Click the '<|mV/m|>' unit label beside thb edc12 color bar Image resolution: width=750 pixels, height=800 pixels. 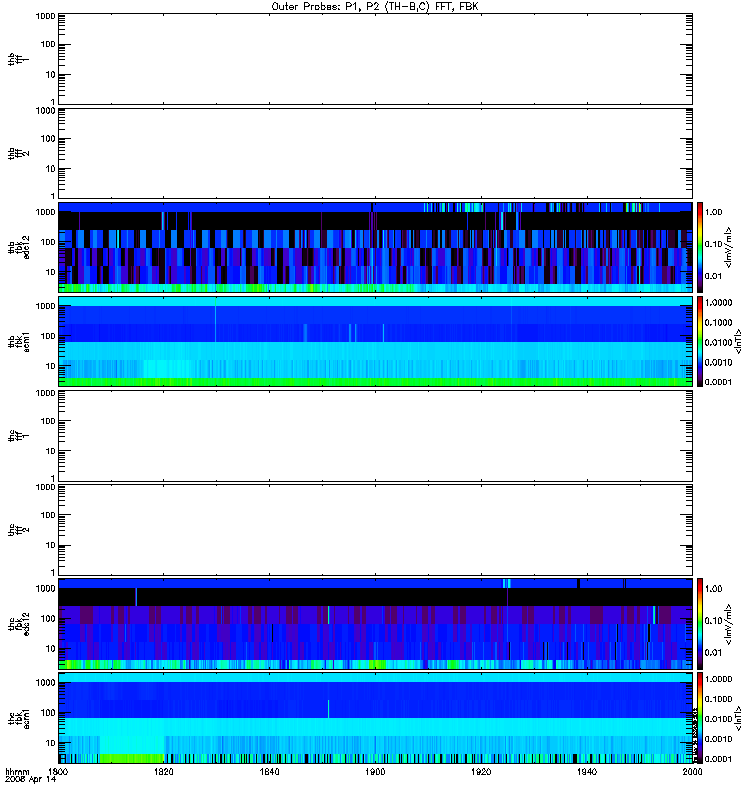pos(729,247)
